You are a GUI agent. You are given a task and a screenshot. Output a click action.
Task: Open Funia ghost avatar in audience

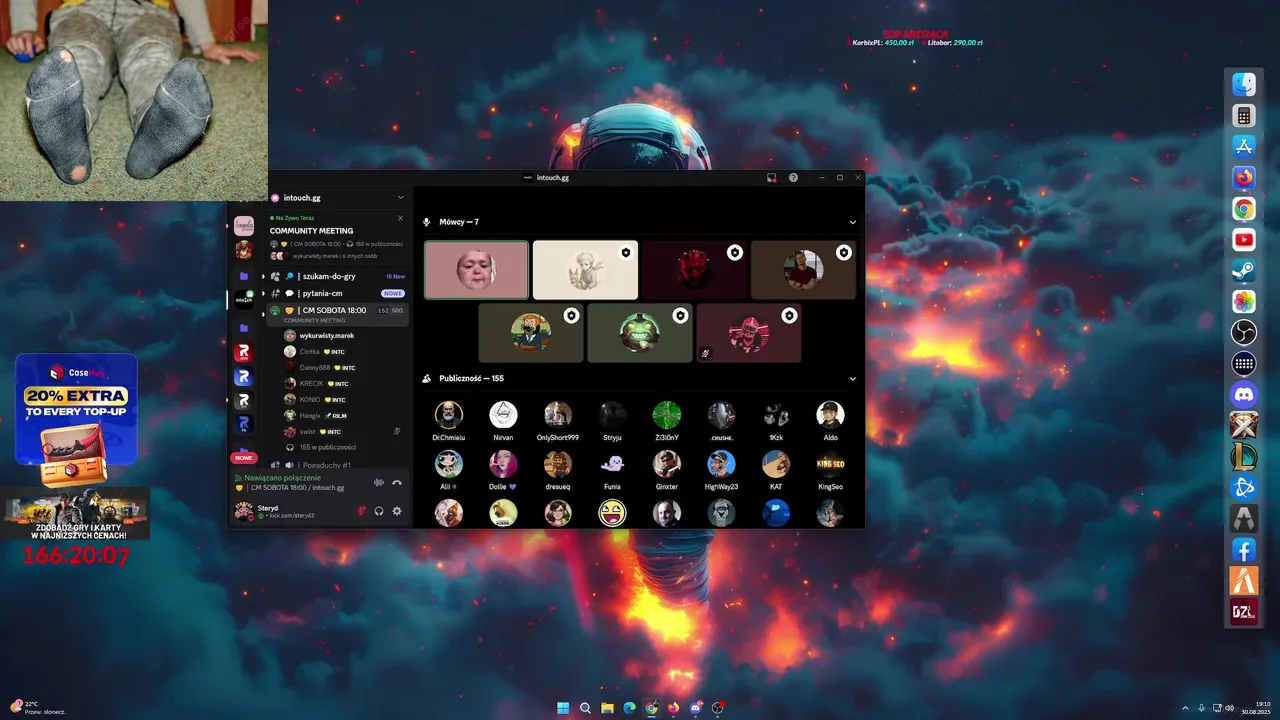612,464
